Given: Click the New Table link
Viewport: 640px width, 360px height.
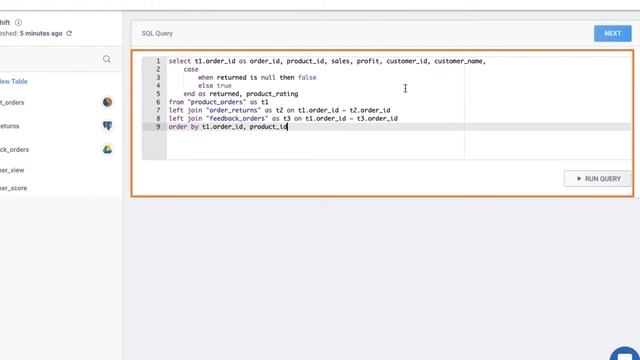Looking at the screenshot, I should click(x=13, y=82).
